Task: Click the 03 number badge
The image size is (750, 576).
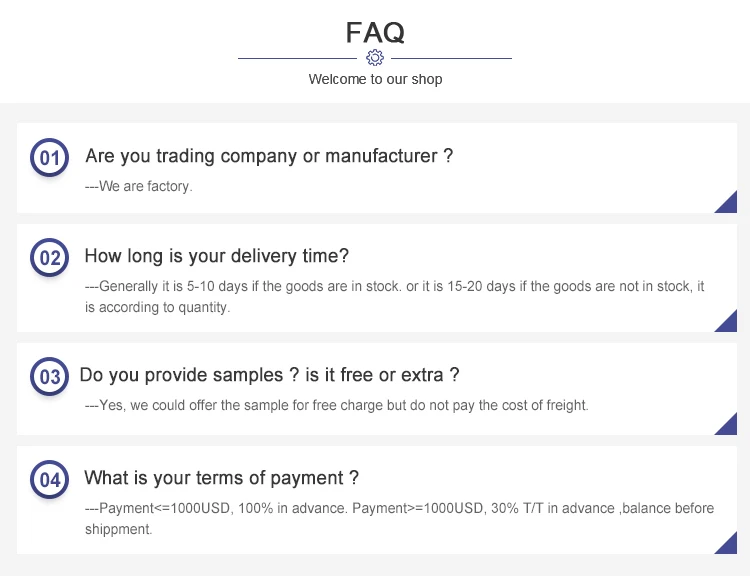Action: (x=49, y=378)
